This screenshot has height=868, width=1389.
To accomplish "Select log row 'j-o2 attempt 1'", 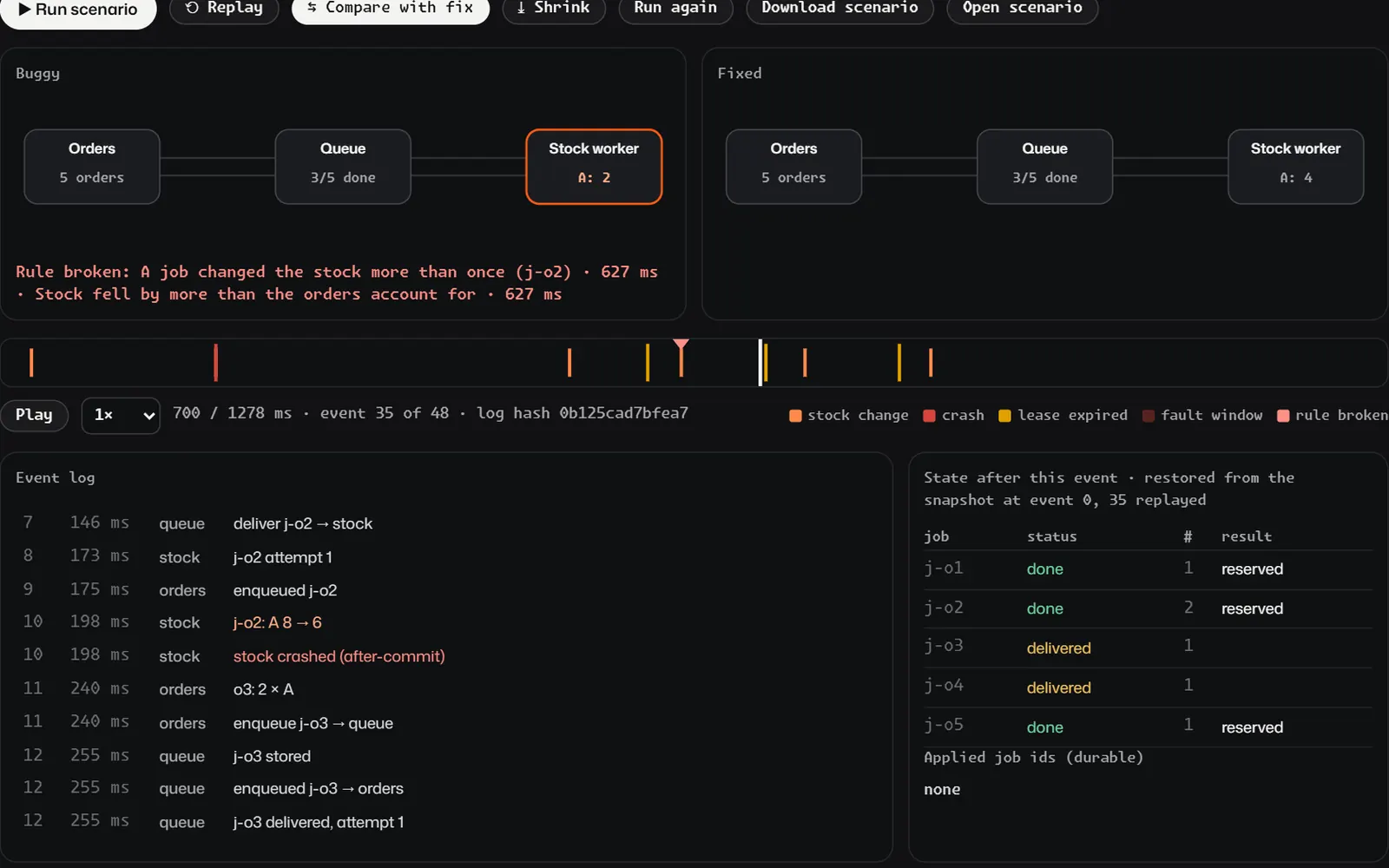I will pyautogui.click(x=446, y=557).
